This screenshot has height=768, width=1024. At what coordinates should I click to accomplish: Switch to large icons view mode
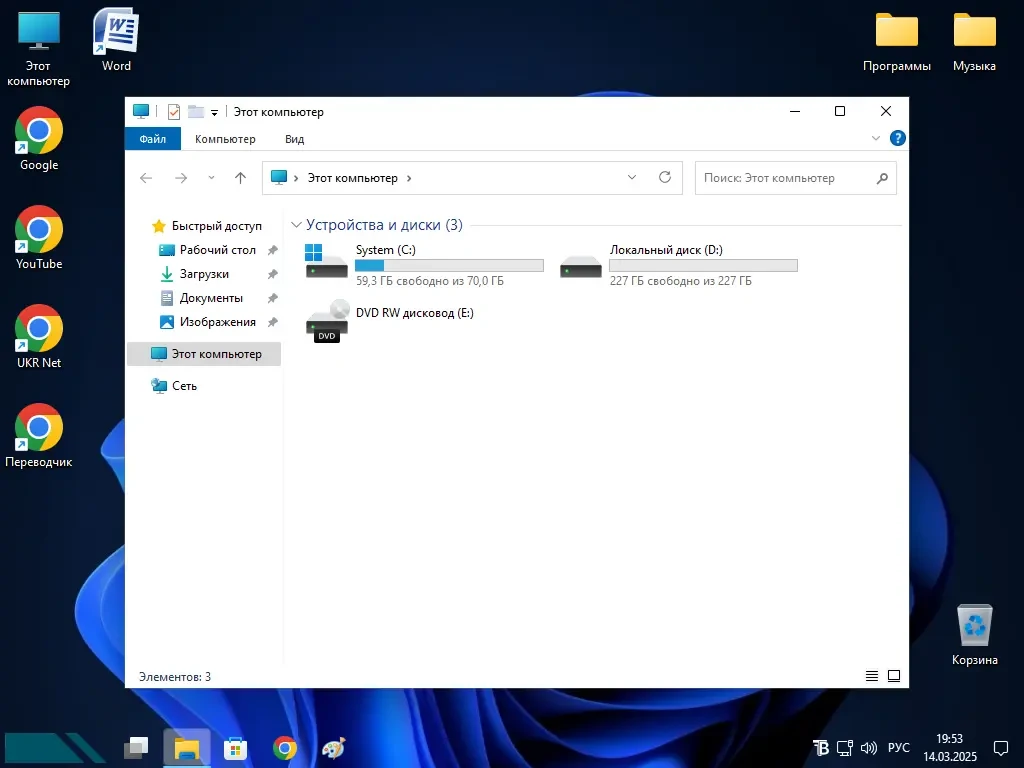coord(894,677)
